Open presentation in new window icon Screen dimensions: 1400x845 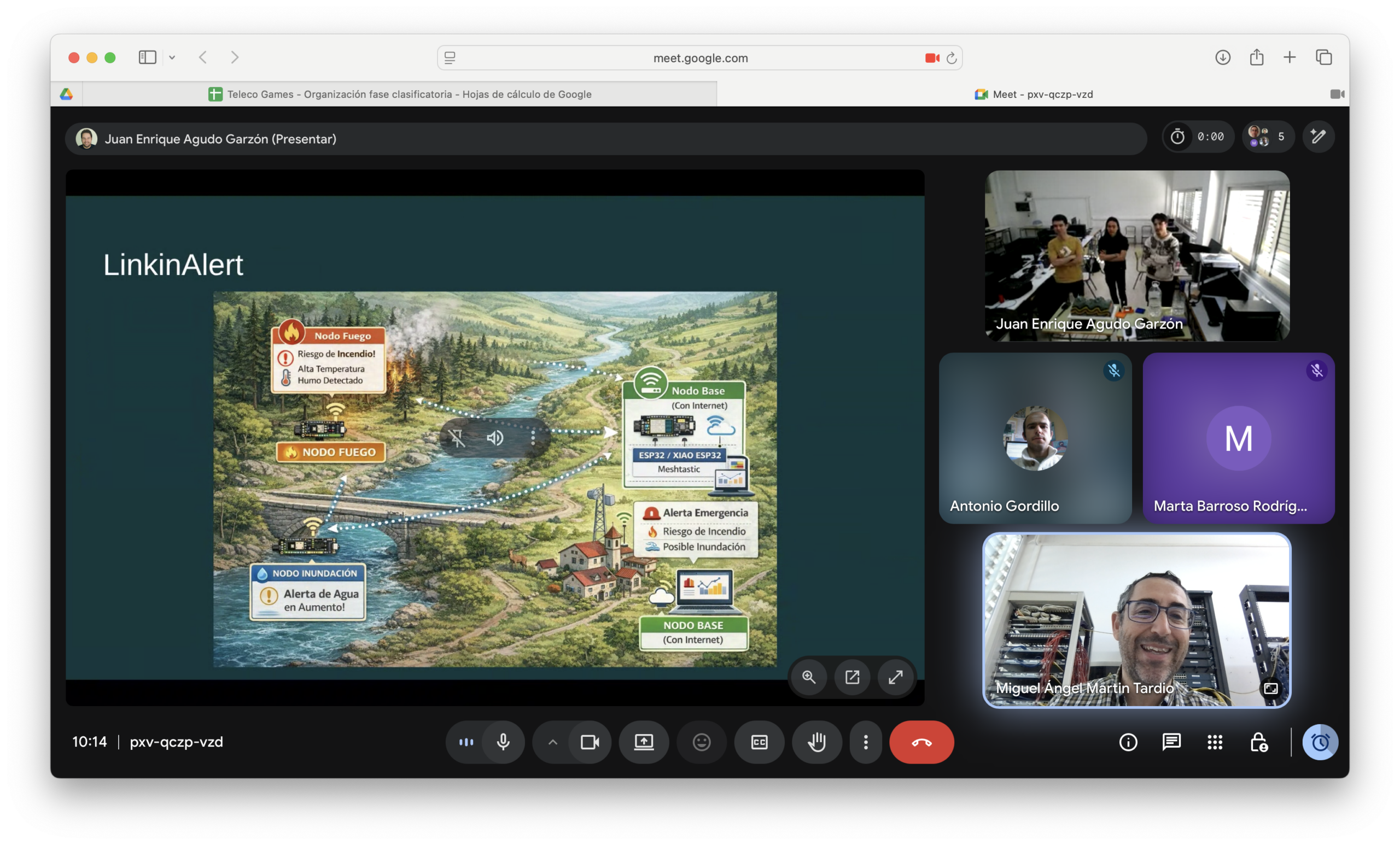(x=851, y=677)
